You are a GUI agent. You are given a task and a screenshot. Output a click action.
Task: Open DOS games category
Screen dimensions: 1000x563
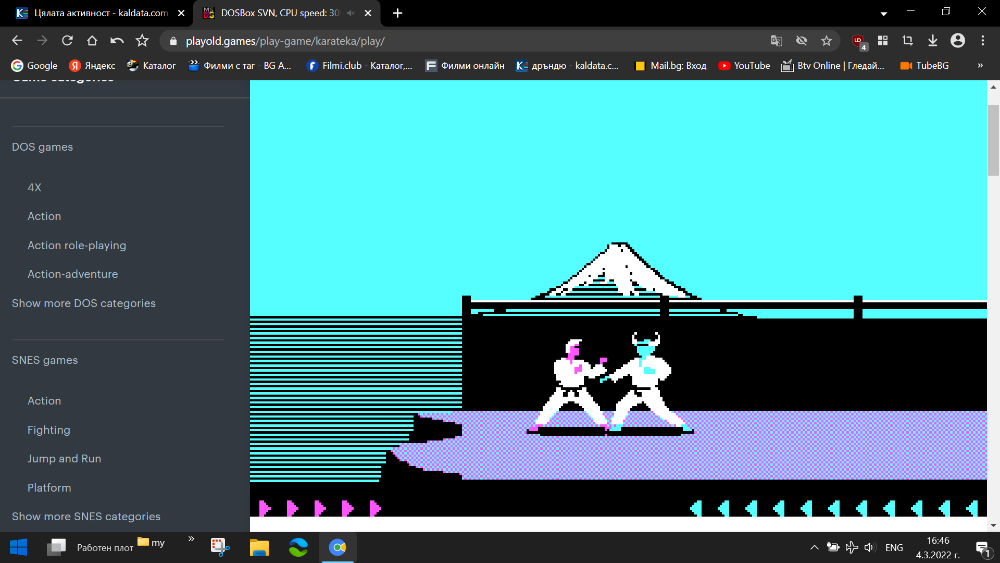[42, 147]
